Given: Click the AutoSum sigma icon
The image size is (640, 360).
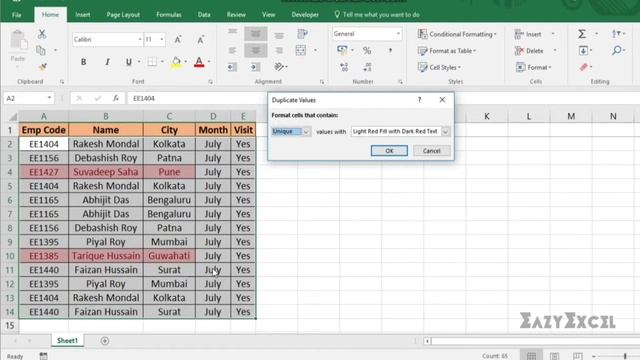Looking at the screenshot, I should pyautogui.click(x=582, y=34).
